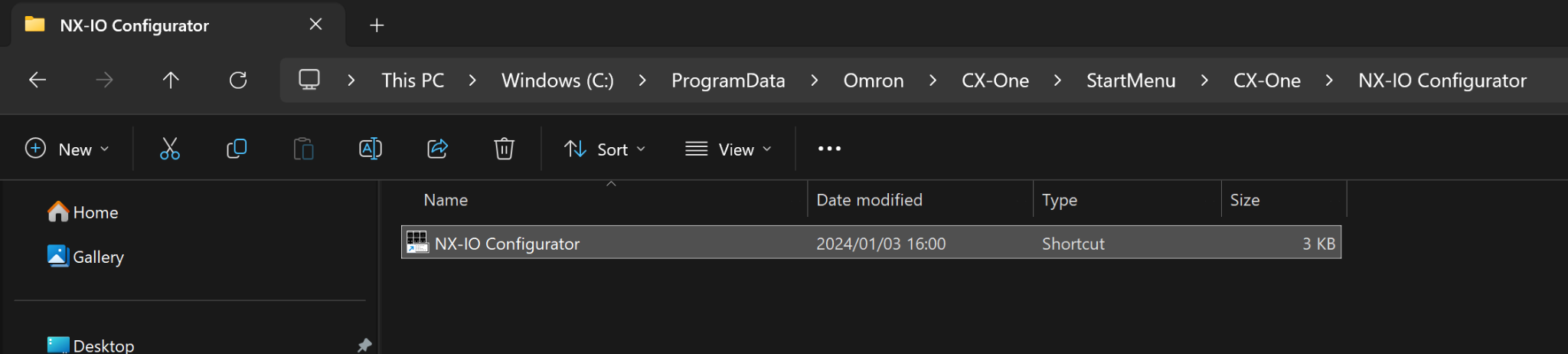
Task: Click the Rename icon
Action: point(371,149)
